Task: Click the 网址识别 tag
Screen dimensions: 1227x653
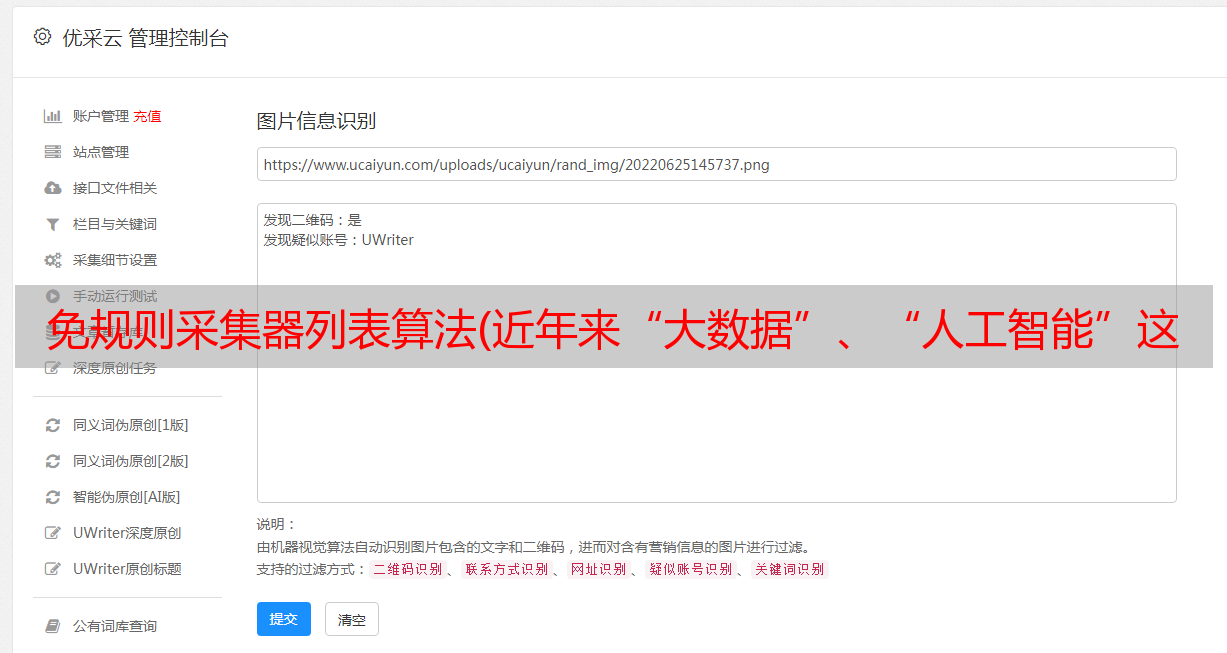Action: 598,569
